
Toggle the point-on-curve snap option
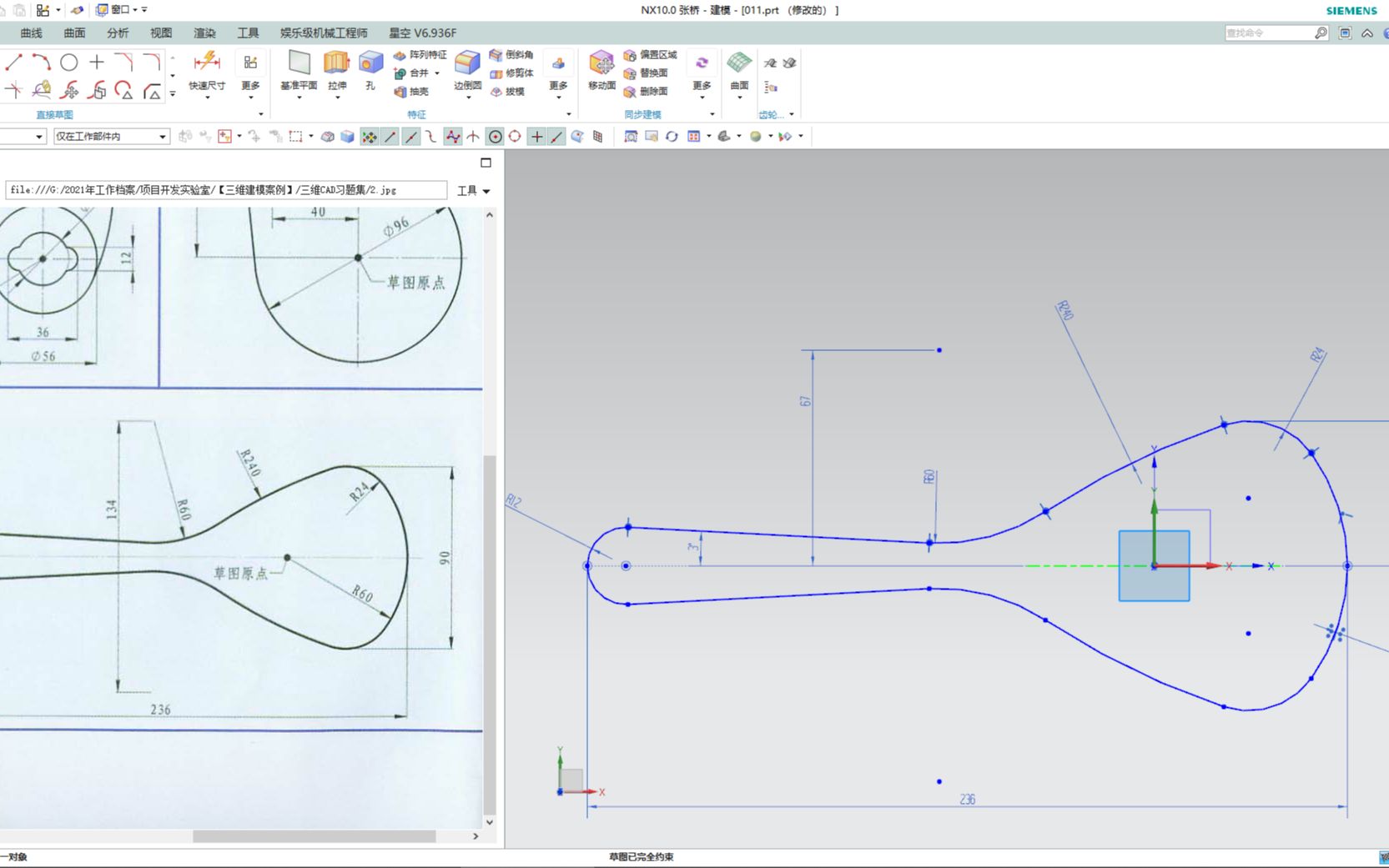coord(556,136)
